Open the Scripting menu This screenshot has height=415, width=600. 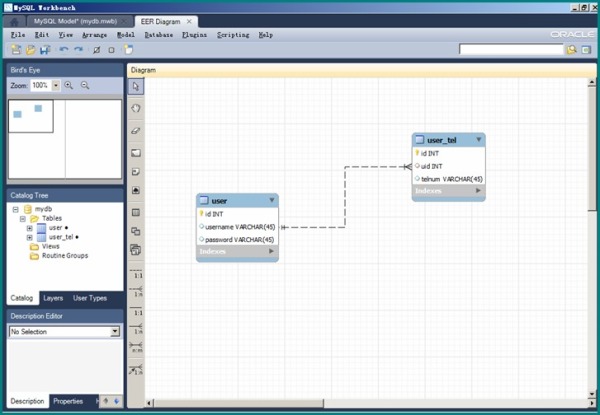pyautogui.click(x=233, y=35)
